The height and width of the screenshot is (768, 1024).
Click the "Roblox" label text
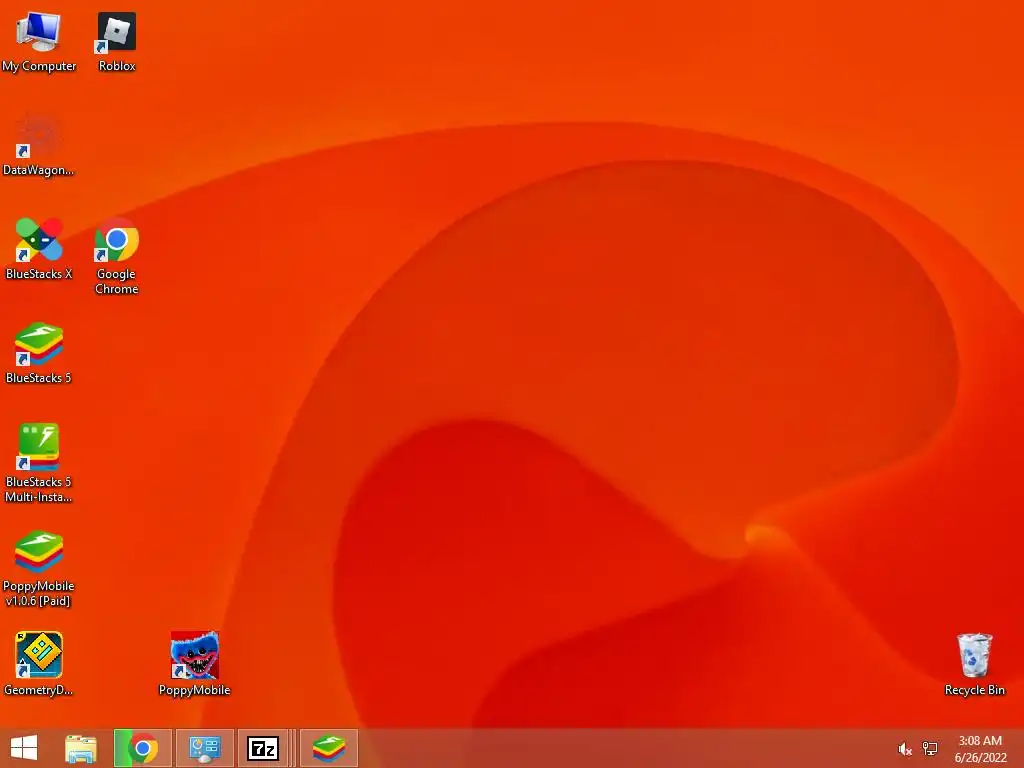117,66
